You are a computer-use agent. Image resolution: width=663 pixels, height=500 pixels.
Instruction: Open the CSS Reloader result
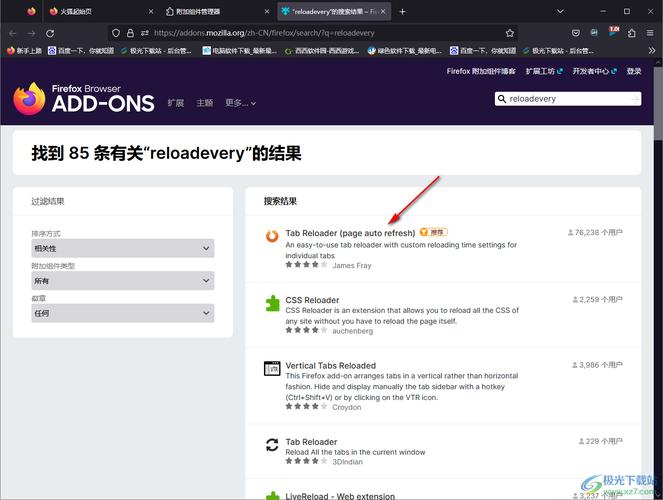[x=312, y=300]
